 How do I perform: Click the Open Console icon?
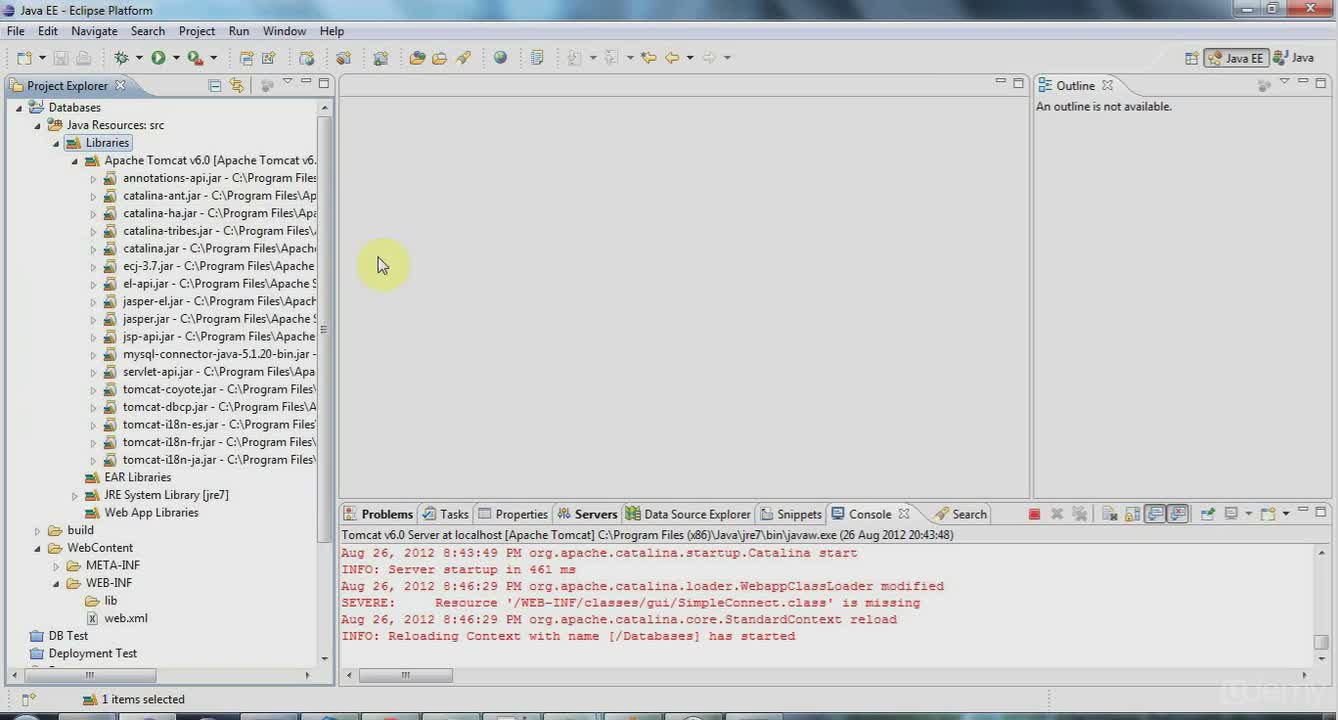point(1268,514)
